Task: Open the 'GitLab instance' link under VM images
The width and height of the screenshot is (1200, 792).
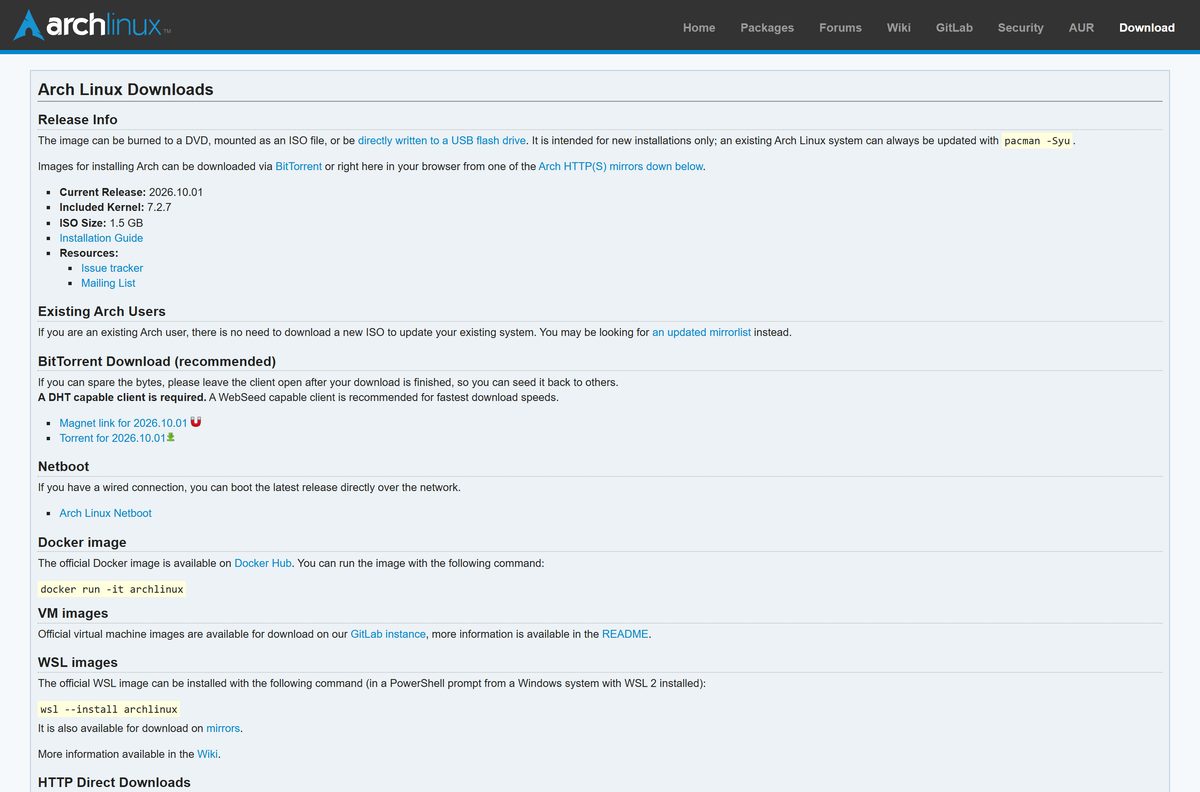Action: (x=388, y=634)
